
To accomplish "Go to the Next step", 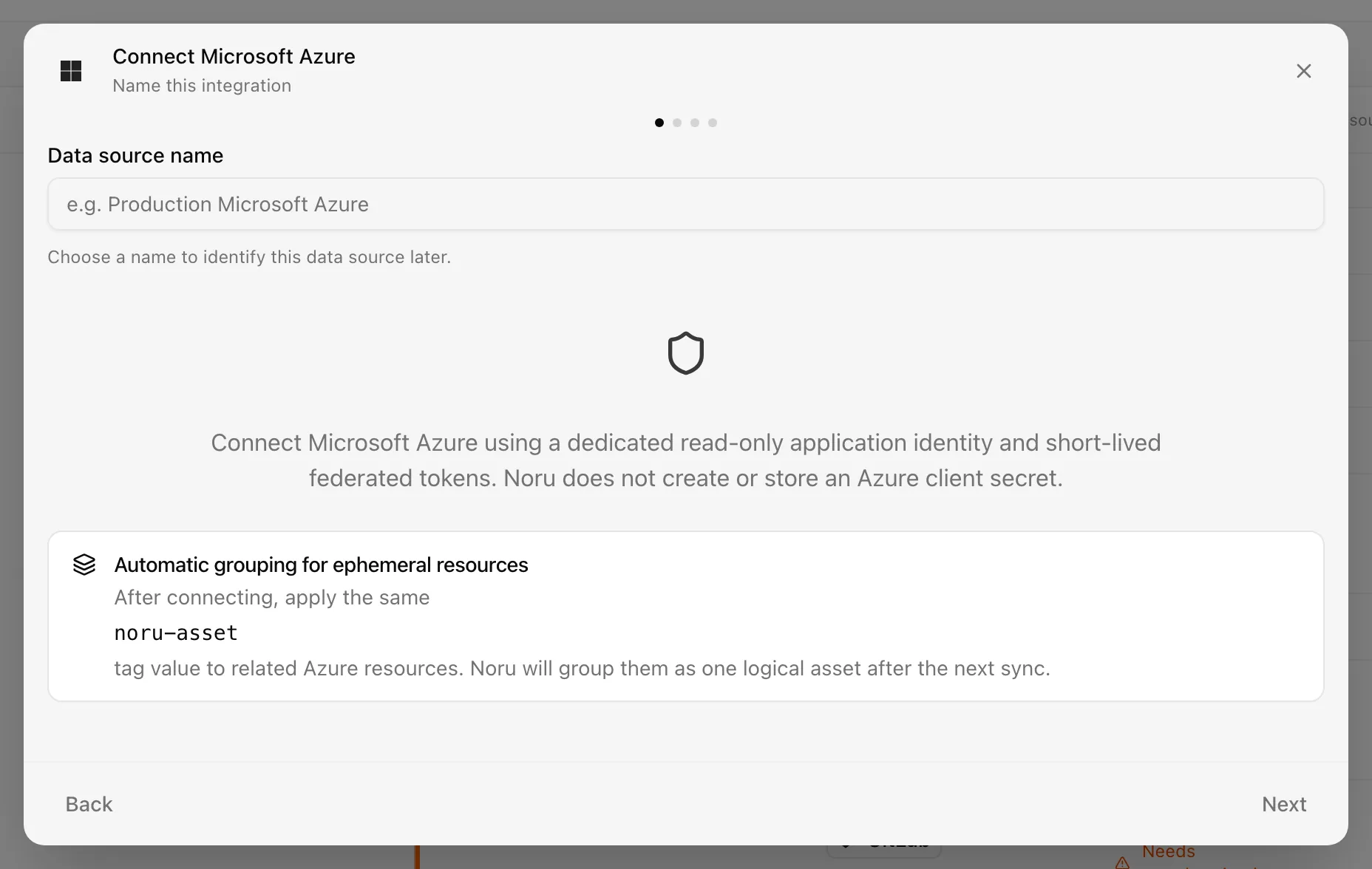I will click(x=1284, y=804).
